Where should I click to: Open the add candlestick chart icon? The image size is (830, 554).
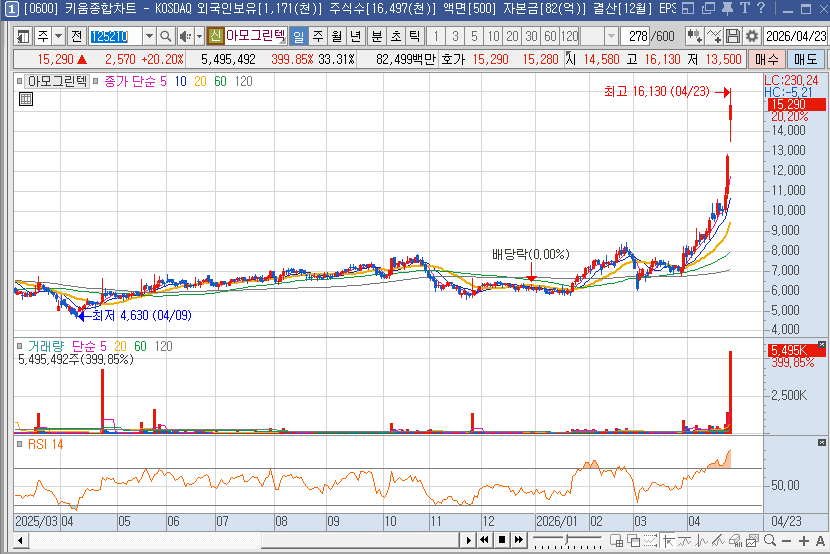[x=694, y=36]
